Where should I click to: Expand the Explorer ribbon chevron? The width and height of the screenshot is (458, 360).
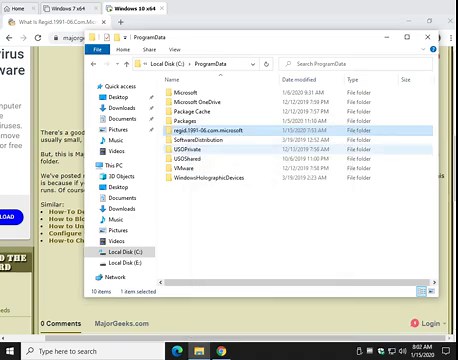coord(423,49)
